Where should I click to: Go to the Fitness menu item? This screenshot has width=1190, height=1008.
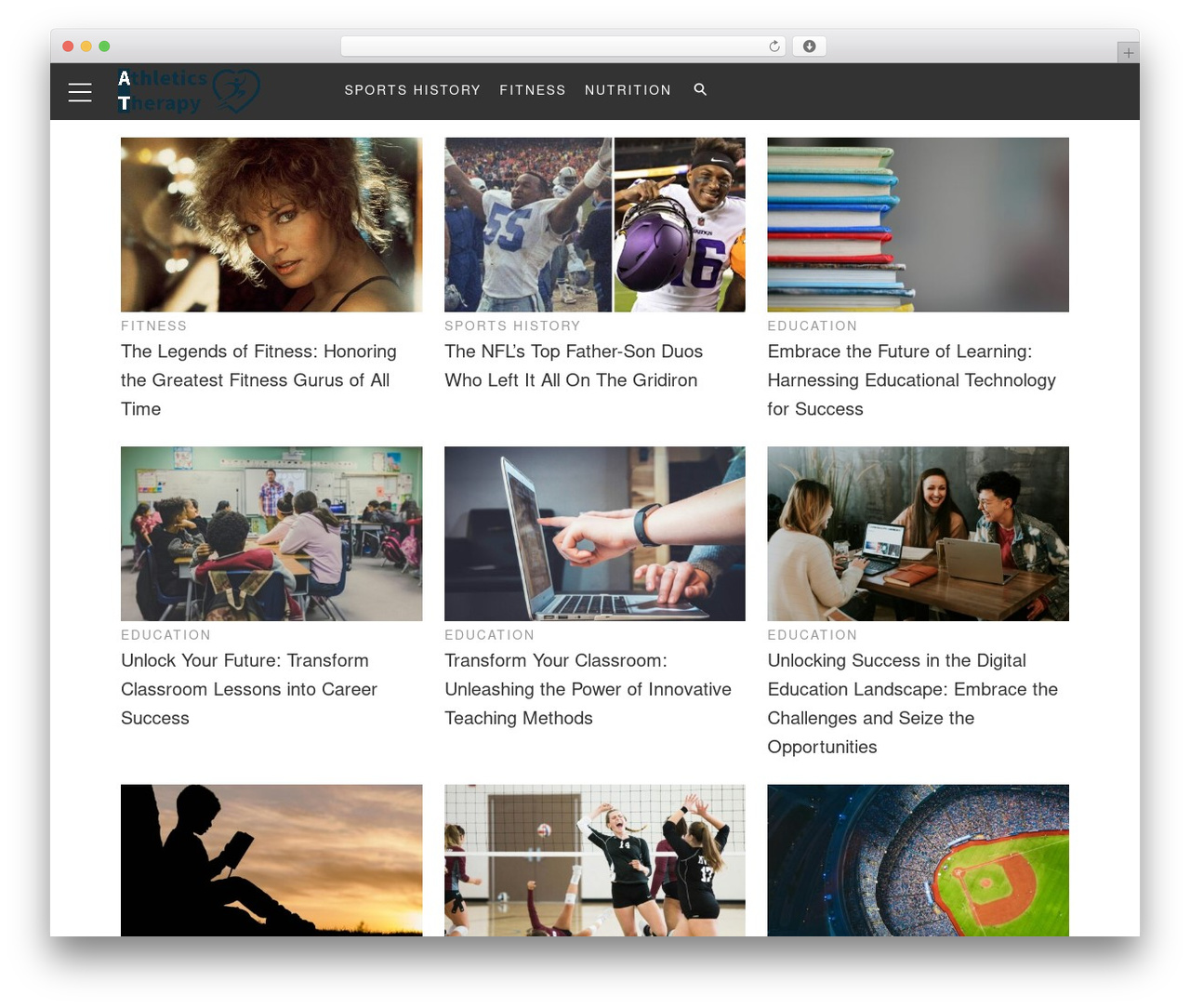[533, 90]
